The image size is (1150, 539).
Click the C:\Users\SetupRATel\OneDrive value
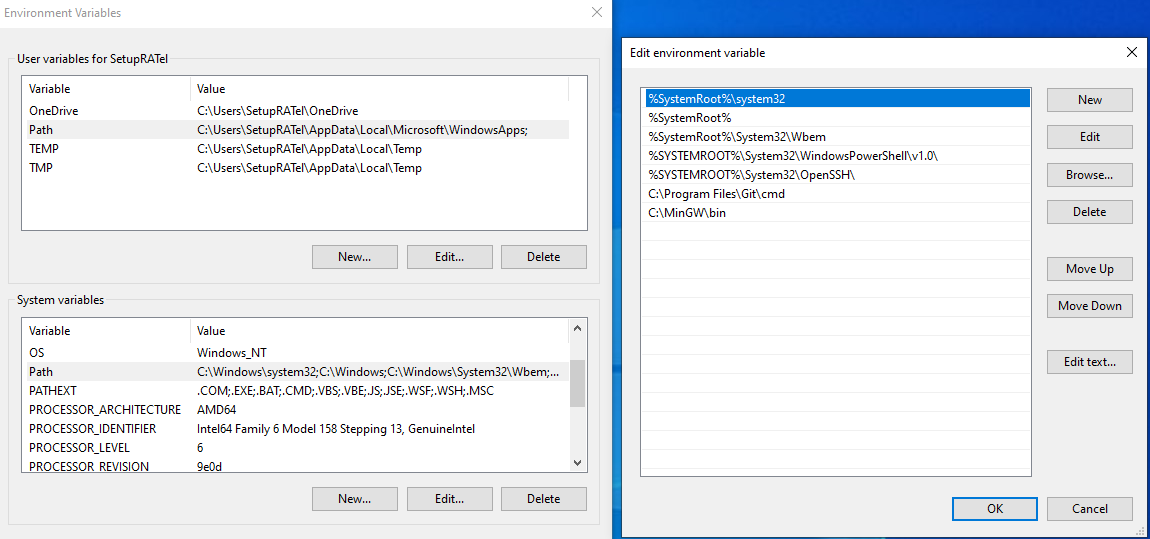point(277,111)
